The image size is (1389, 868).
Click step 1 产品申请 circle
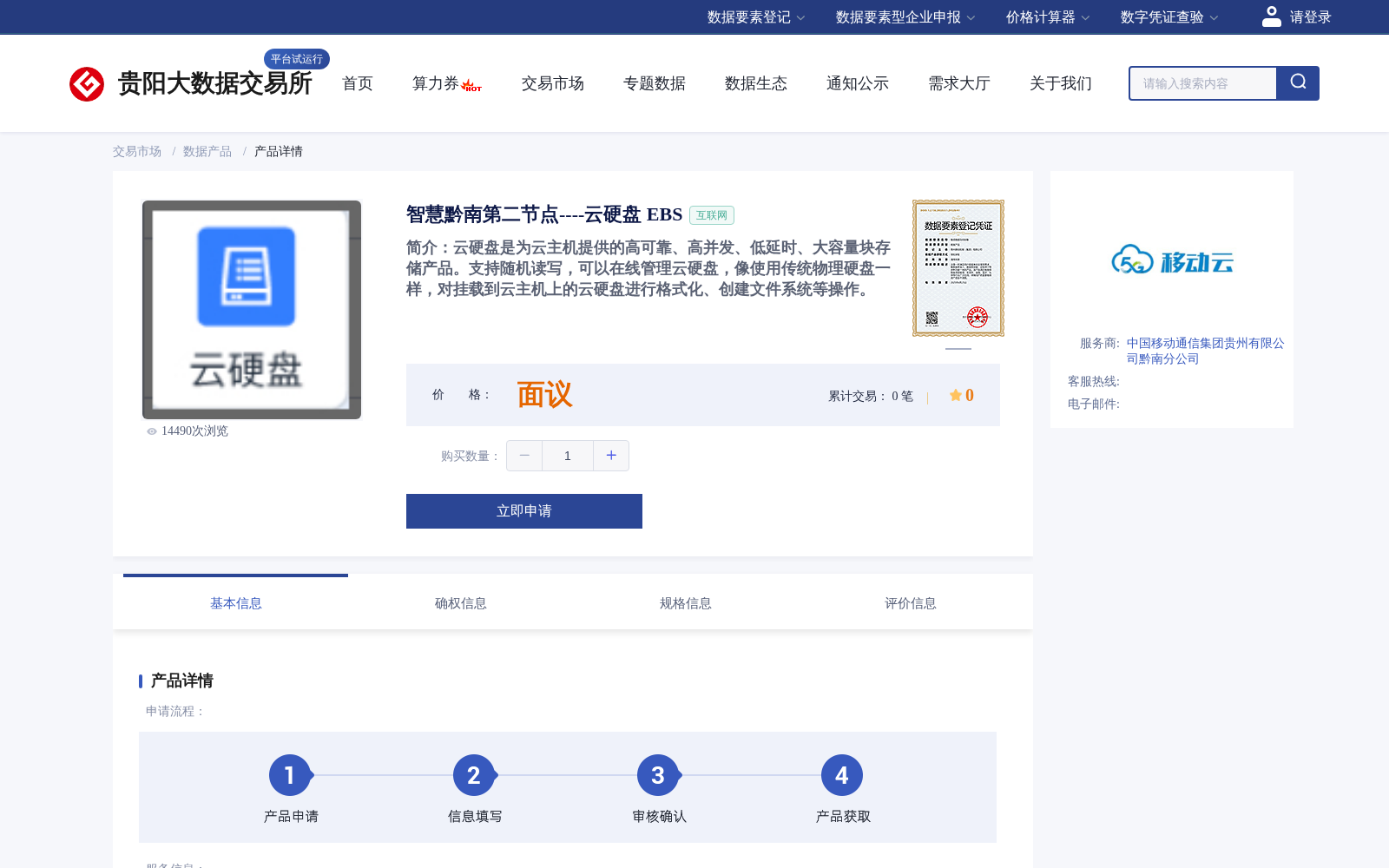(290, 775)
